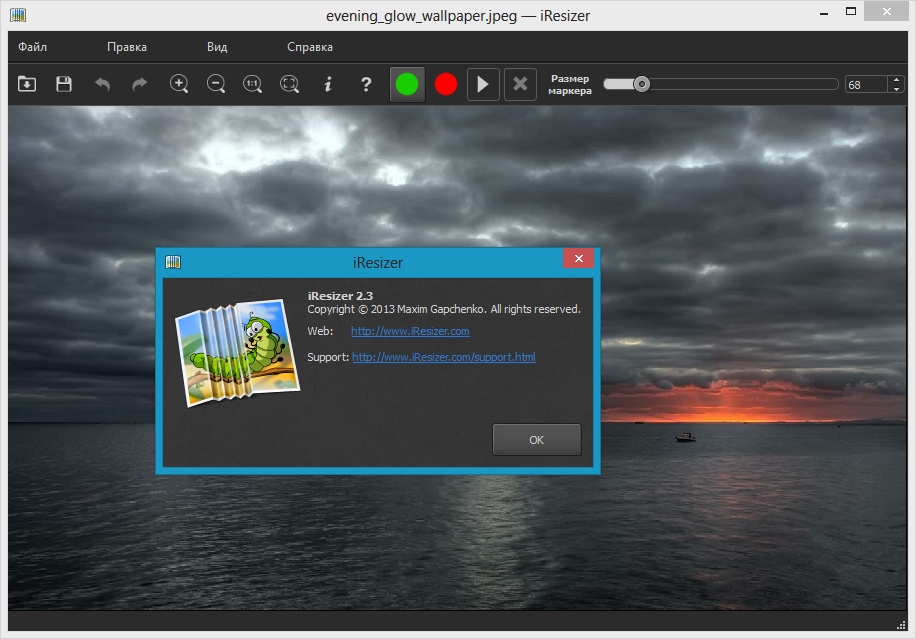Screen dimensions: 916x639
Task: Close the iResizer about dialog
Action: [578, 258]
